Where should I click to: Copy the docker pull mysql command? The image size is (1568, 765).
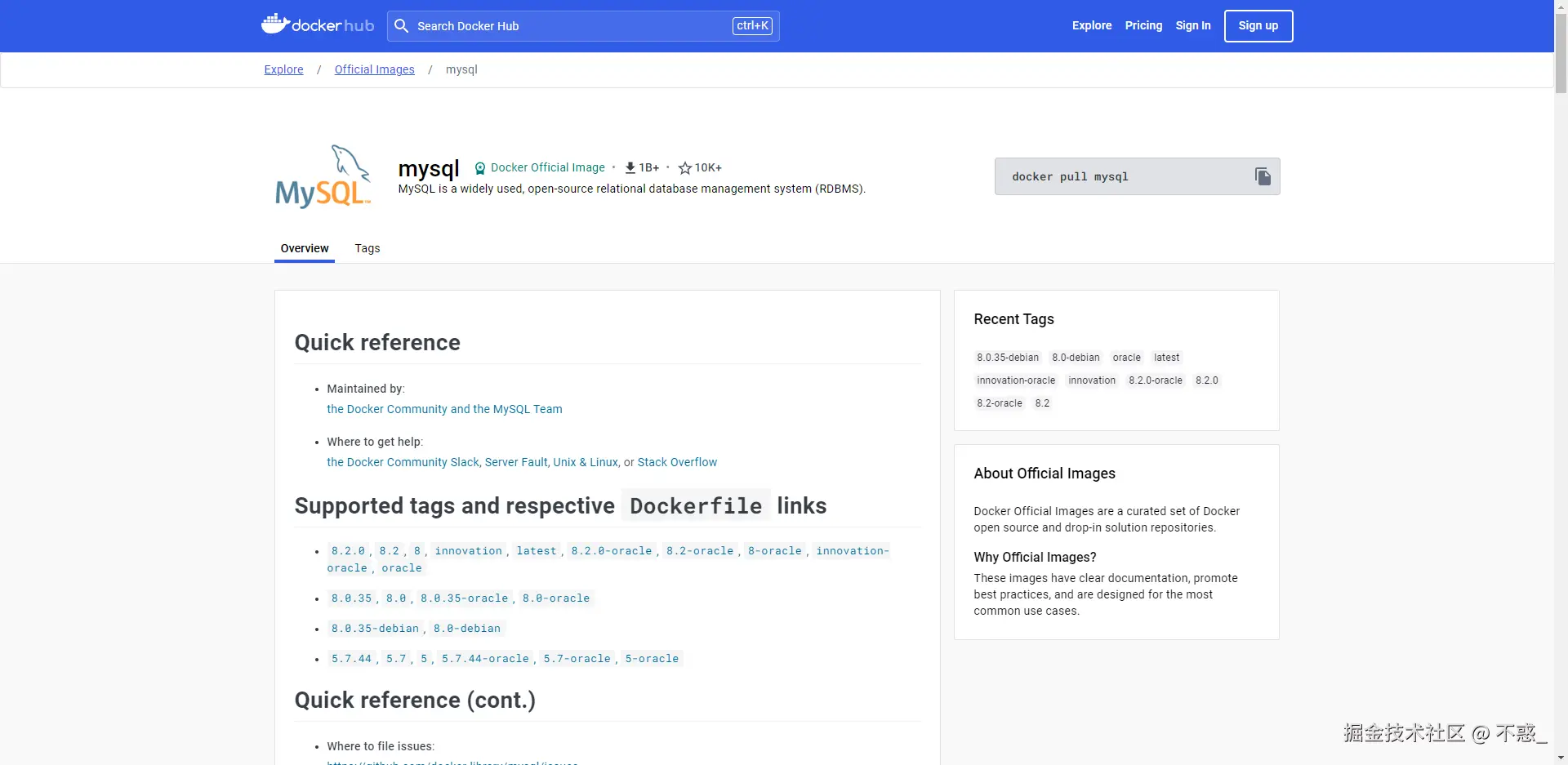click(x=1263, y=176)
